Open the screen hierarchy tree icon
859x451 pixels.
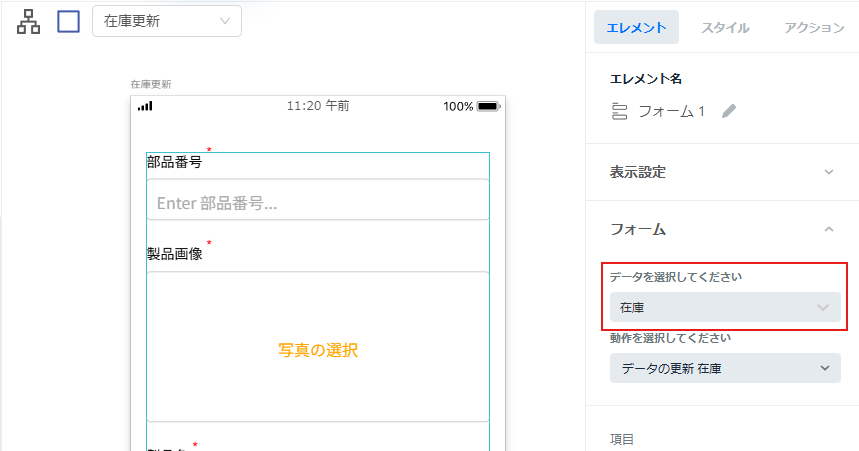[x=28, y=22]
